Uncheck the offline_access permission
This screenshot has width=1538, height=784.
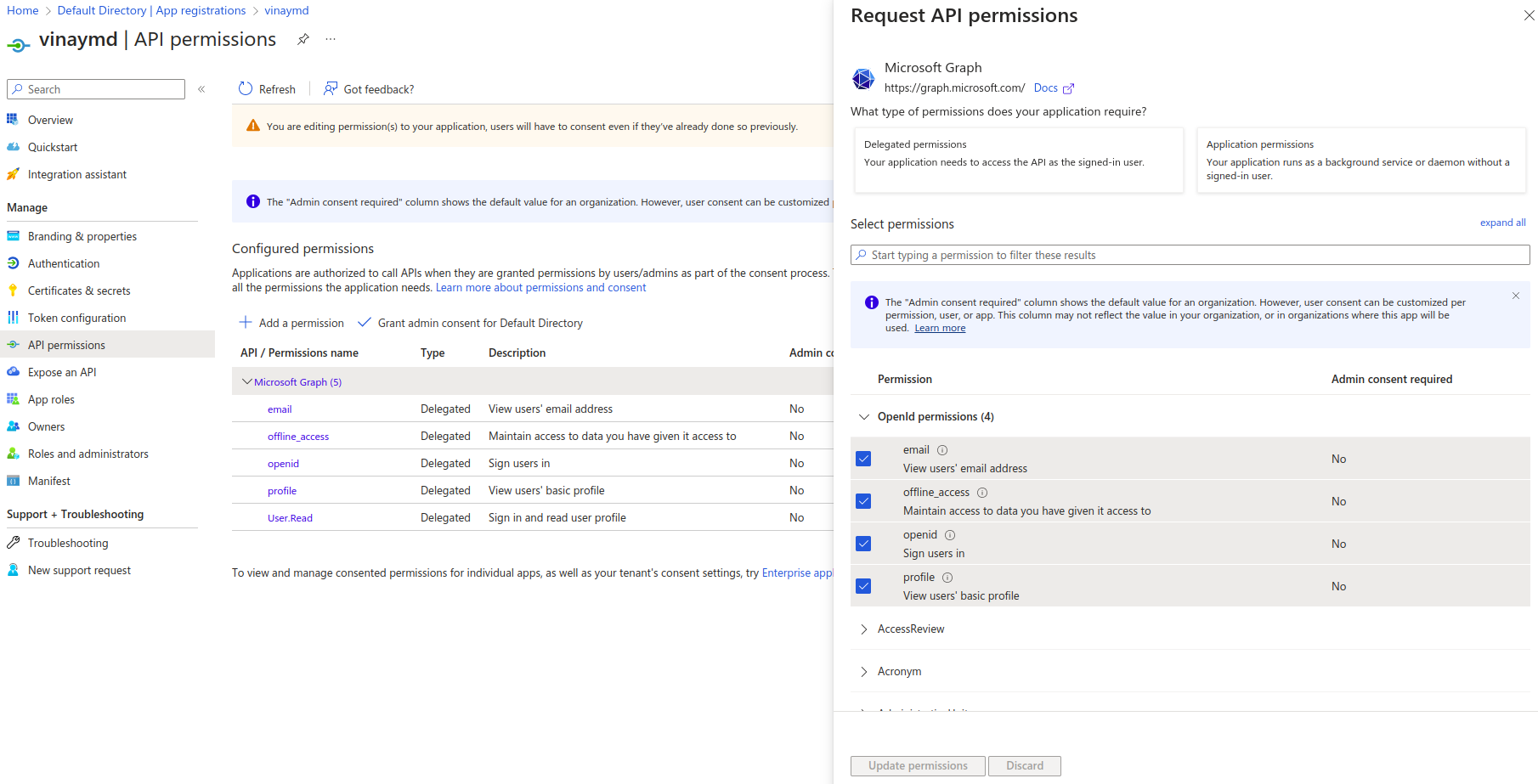tap(863, 500)
